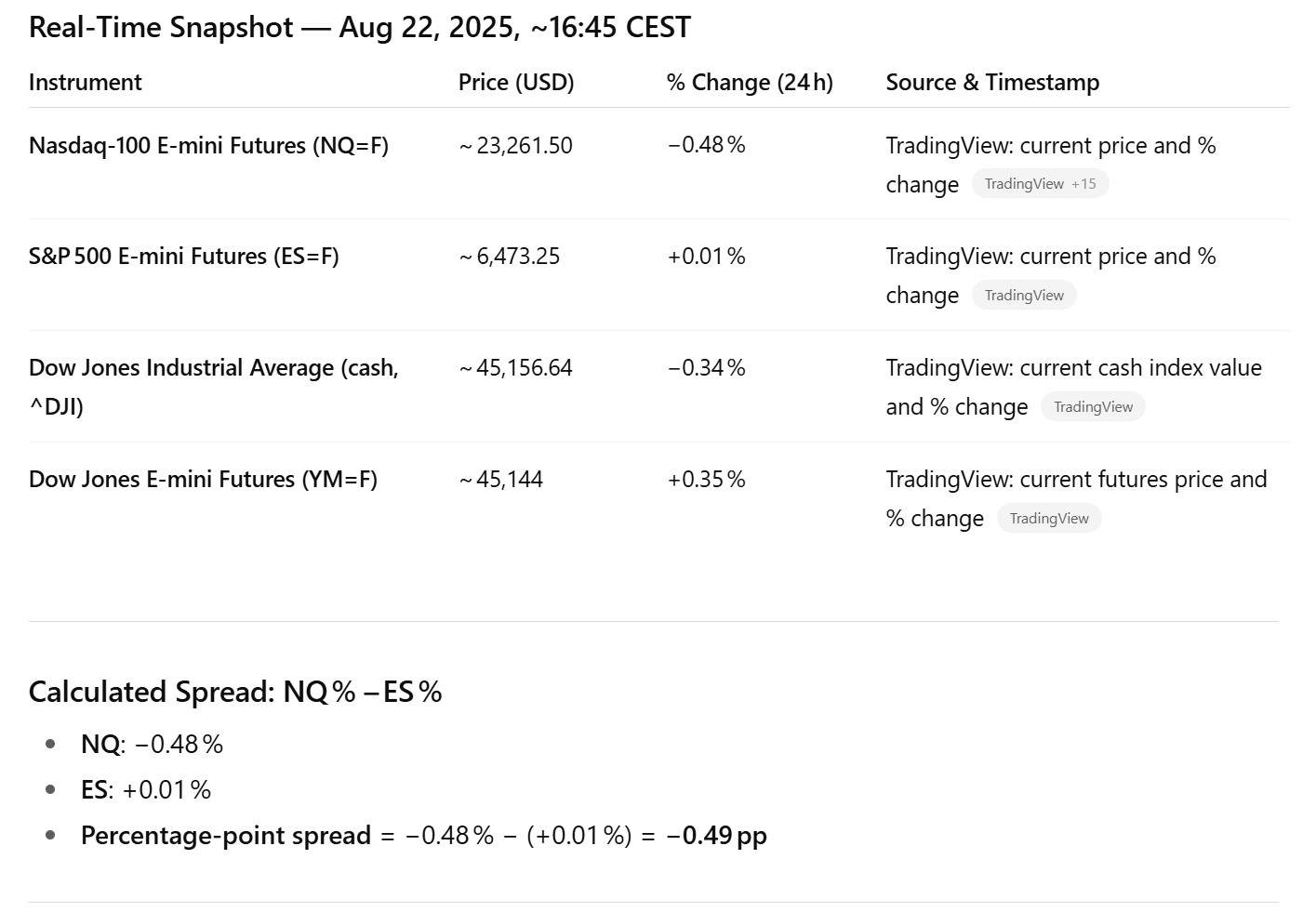Click the "% Change (24h)" column header
This screenshot has width=1316, height=912.
click(750, 83)
